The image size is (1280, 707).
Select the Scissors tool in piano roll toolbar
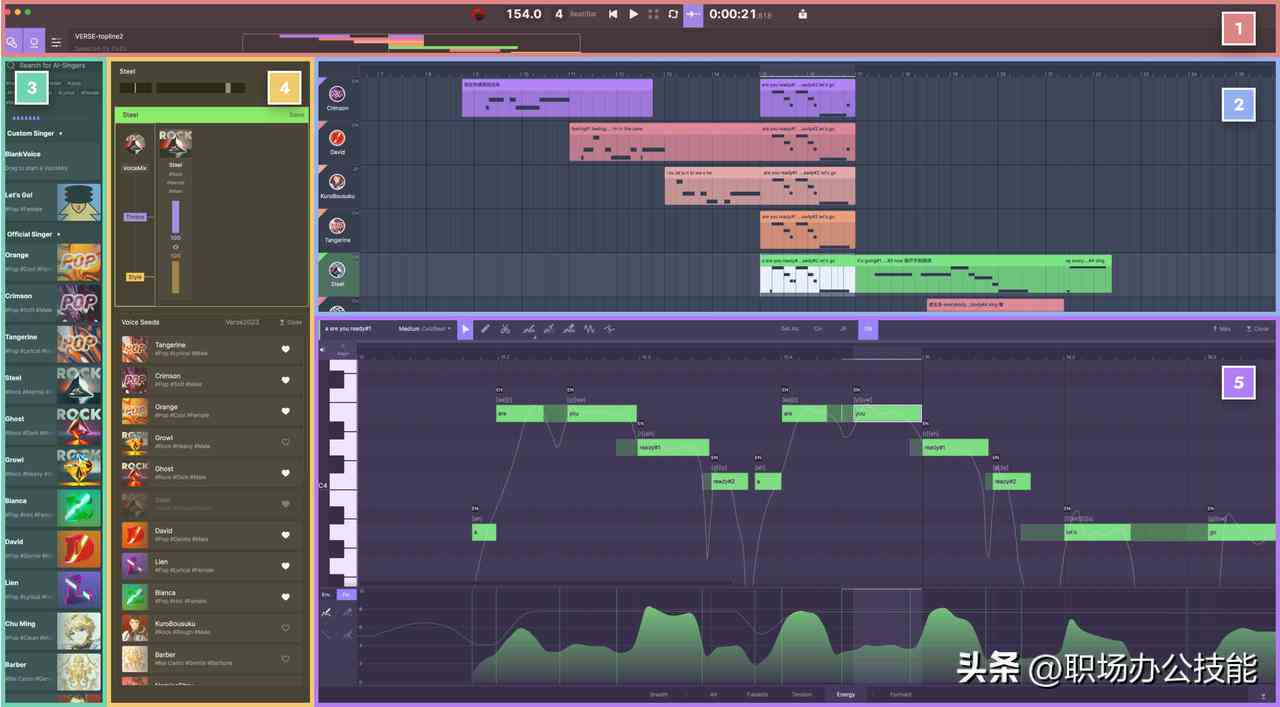click(507, 328)
